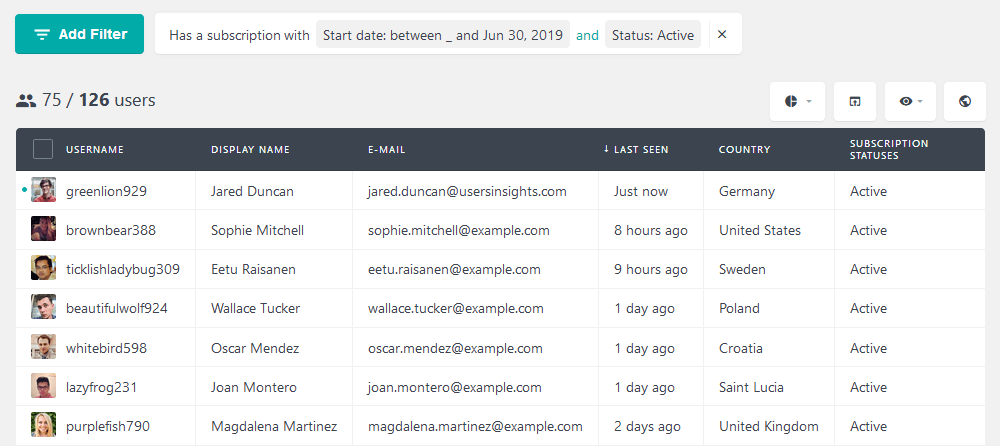Click the display name Jared Duncan

click(253, 191)
